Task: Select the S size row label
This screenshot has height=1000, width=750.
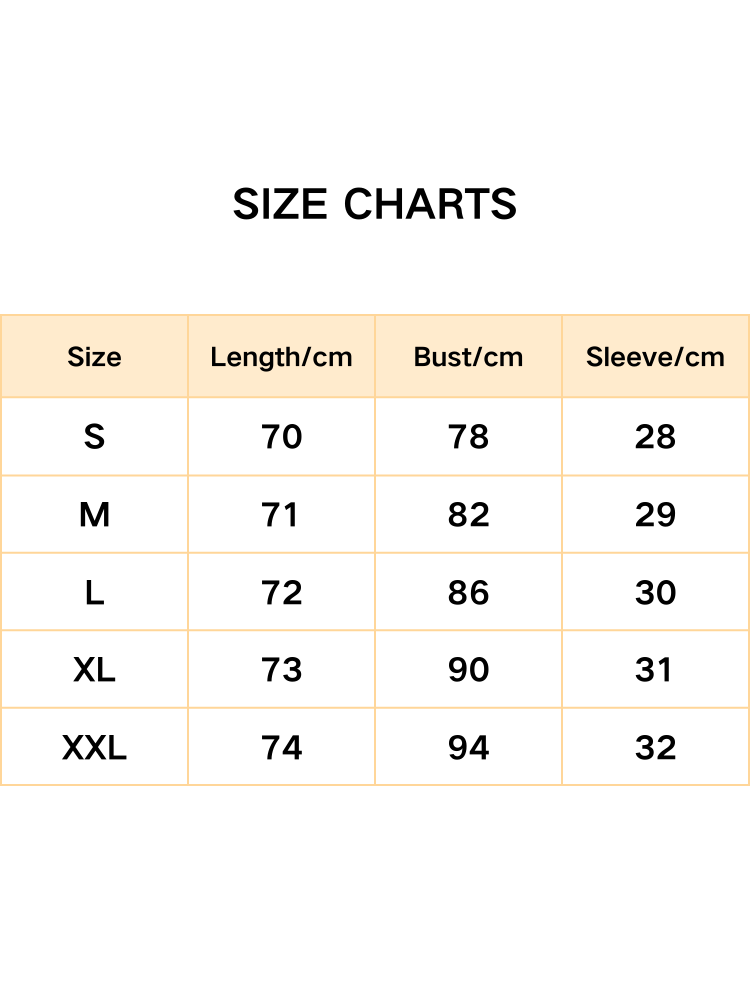Action: [x=94, y=437]
